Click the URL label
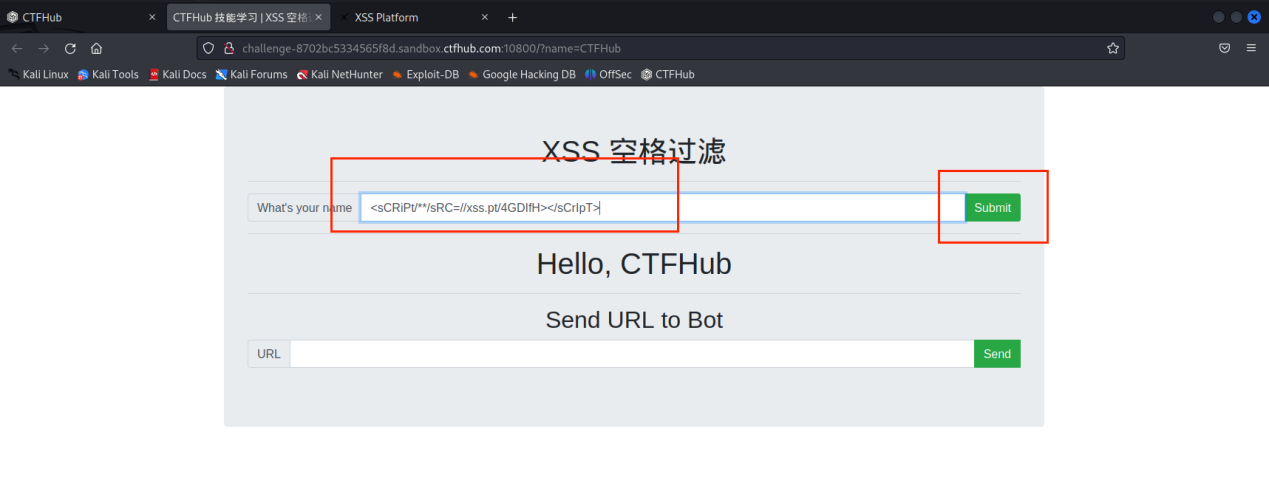The width and height of the screenshot is (1269, 480). pyautogui.click(x=269, y=354)
